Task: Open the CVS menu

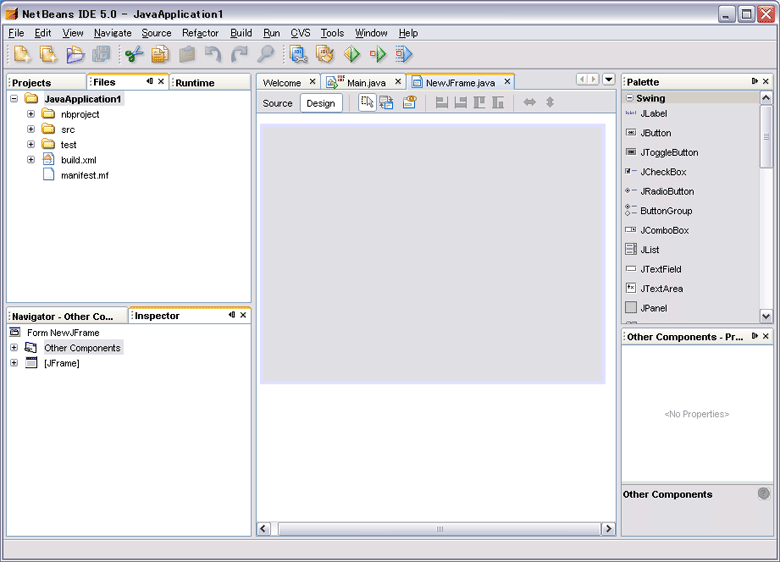Action: coord(300,33)
